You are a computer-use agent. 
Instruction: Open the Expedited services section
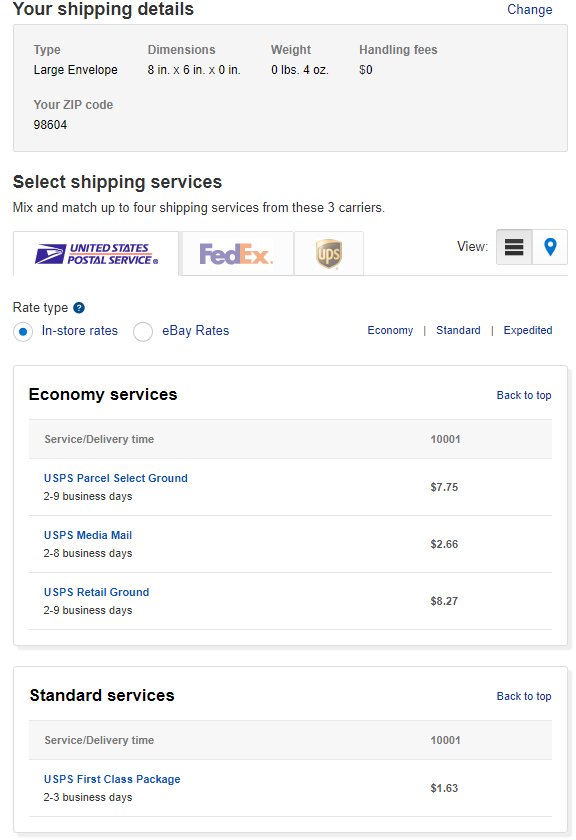[x=527, y=329]
